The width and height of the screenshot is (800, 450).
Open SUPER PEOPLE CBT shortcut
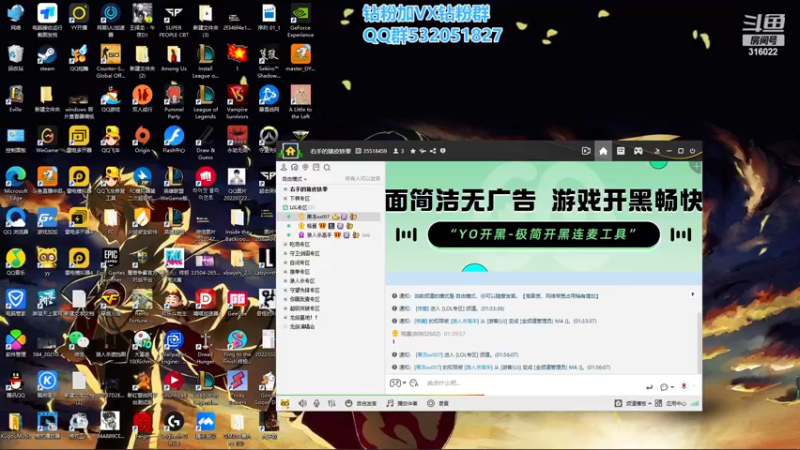[x=173, y=20]
